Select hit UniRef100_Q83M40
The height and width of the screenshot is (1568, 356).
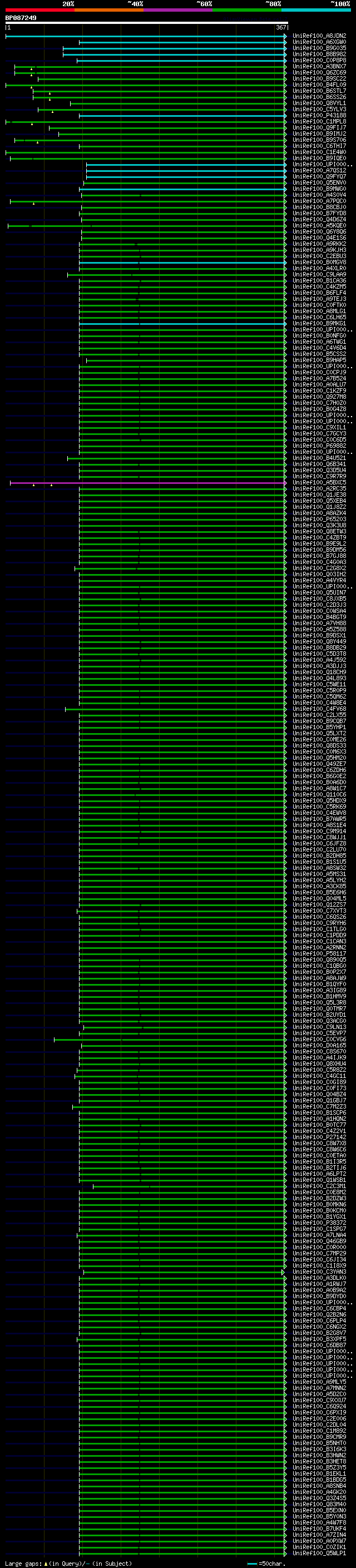tap(319, 1504)
